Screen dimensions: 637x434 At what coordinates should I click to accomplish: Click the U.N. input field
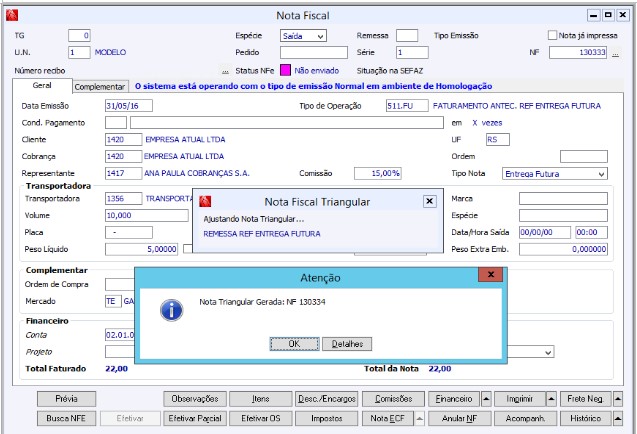point(79,52)
